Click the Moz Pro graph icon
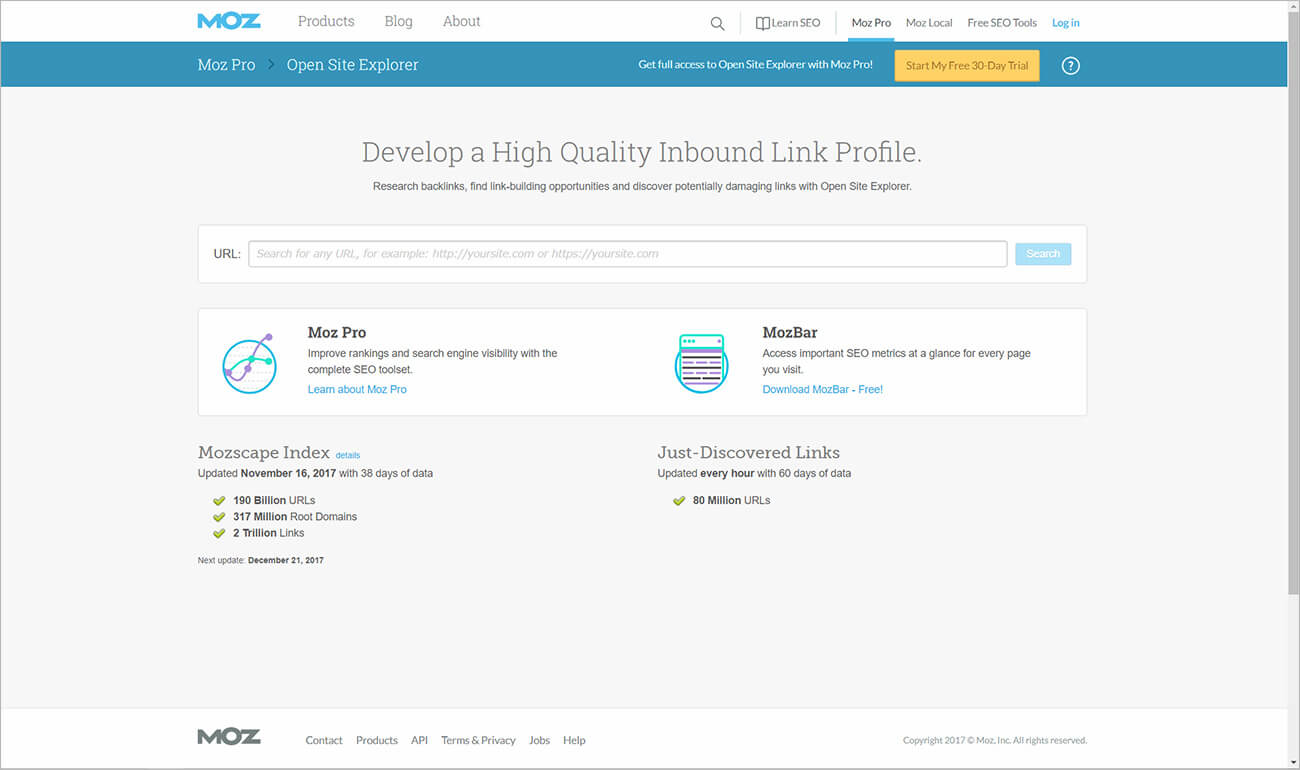Image resolution: width=1300 pixels, height=770 pixels. pos(248,363)
